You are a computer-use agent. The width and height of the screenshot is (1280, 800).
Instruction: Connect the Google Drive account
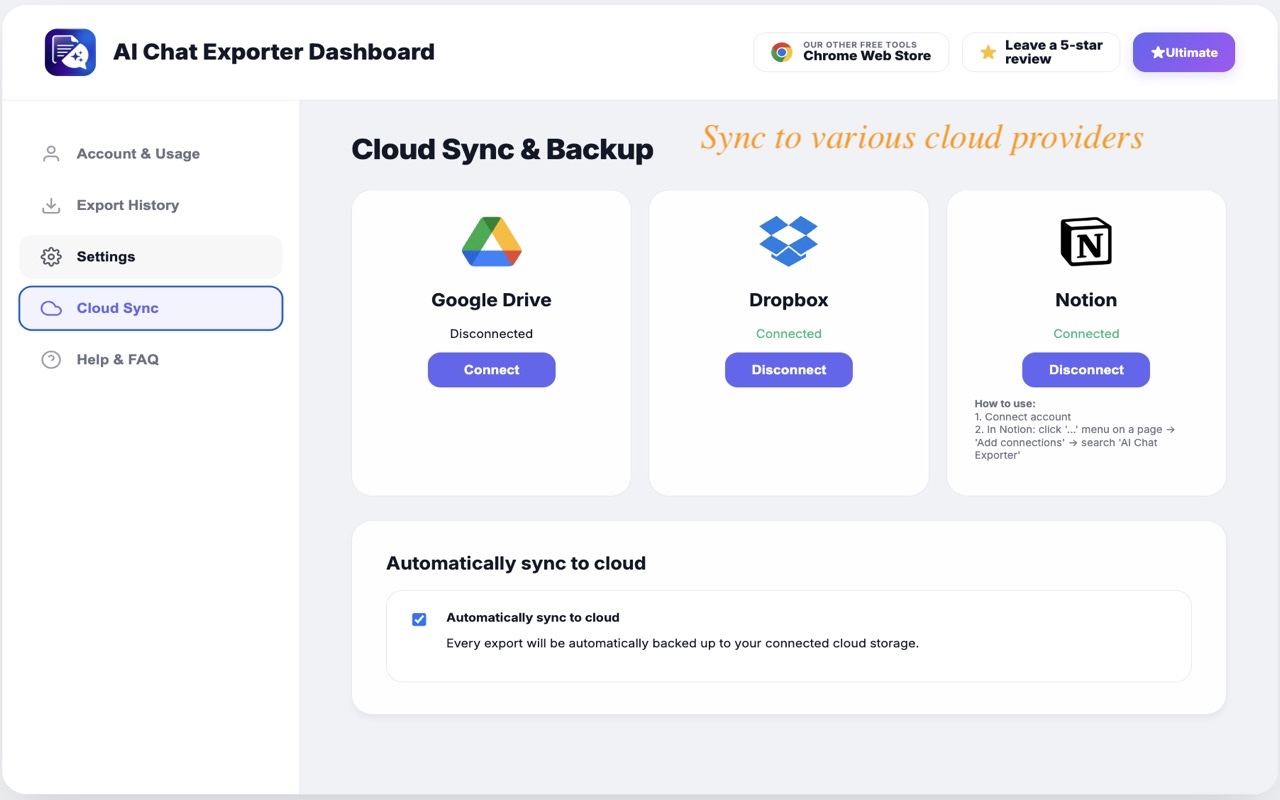coord(491,370)
